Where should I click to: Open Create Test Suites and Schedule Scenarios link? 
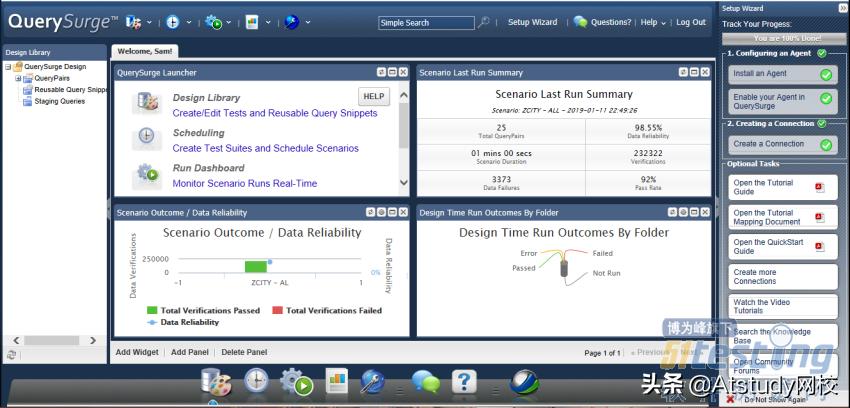pyautogui.click(x=265, y=148)
